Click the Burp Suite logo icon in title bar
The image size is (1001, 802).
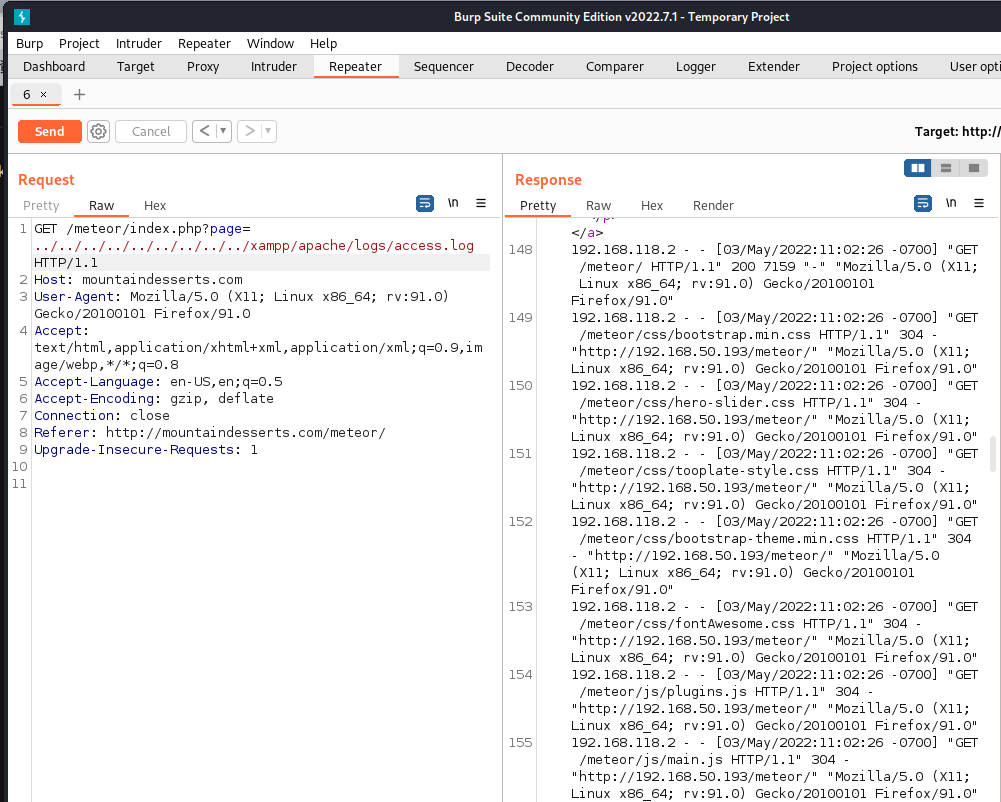click(22, 17)
